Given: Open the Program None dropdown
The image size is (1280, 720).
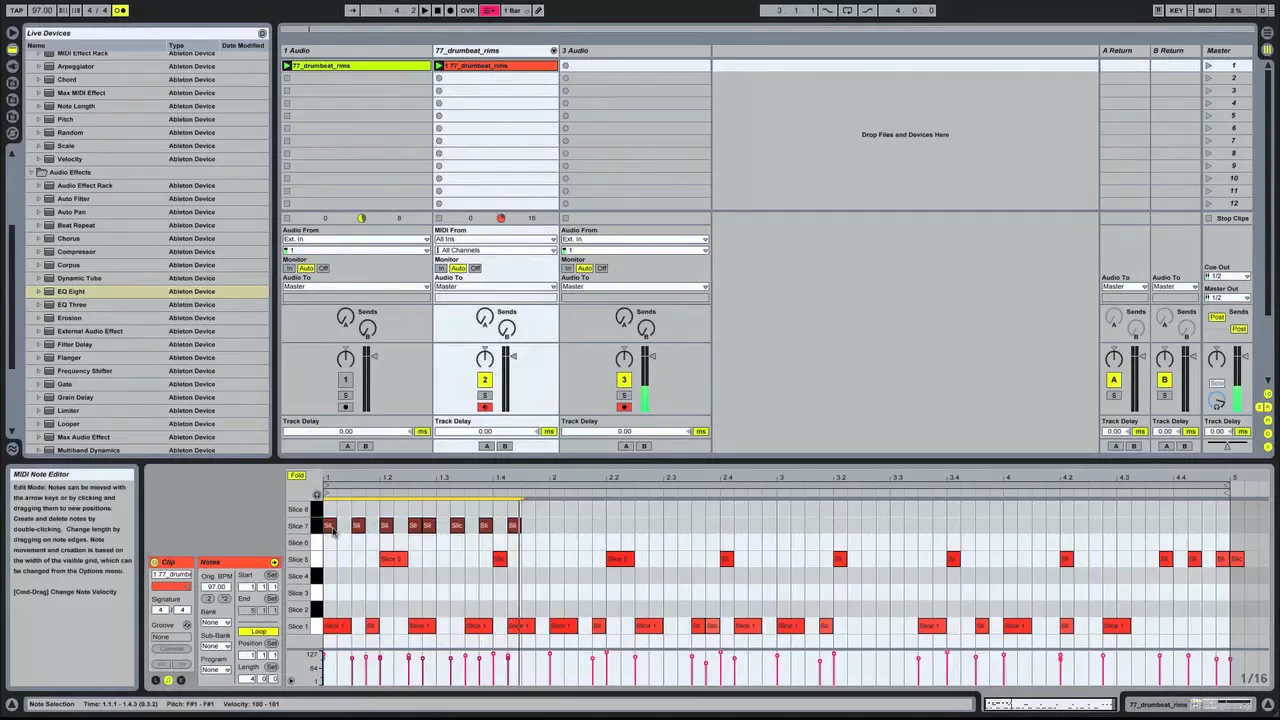Looking at the screenshot, I should coord(215,670).
